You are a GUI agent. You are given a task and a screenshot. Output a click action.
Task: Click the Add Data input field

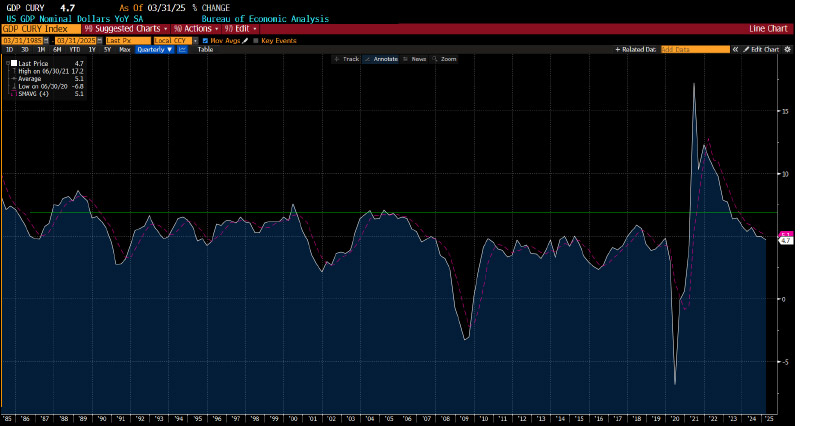coord(695,49)
